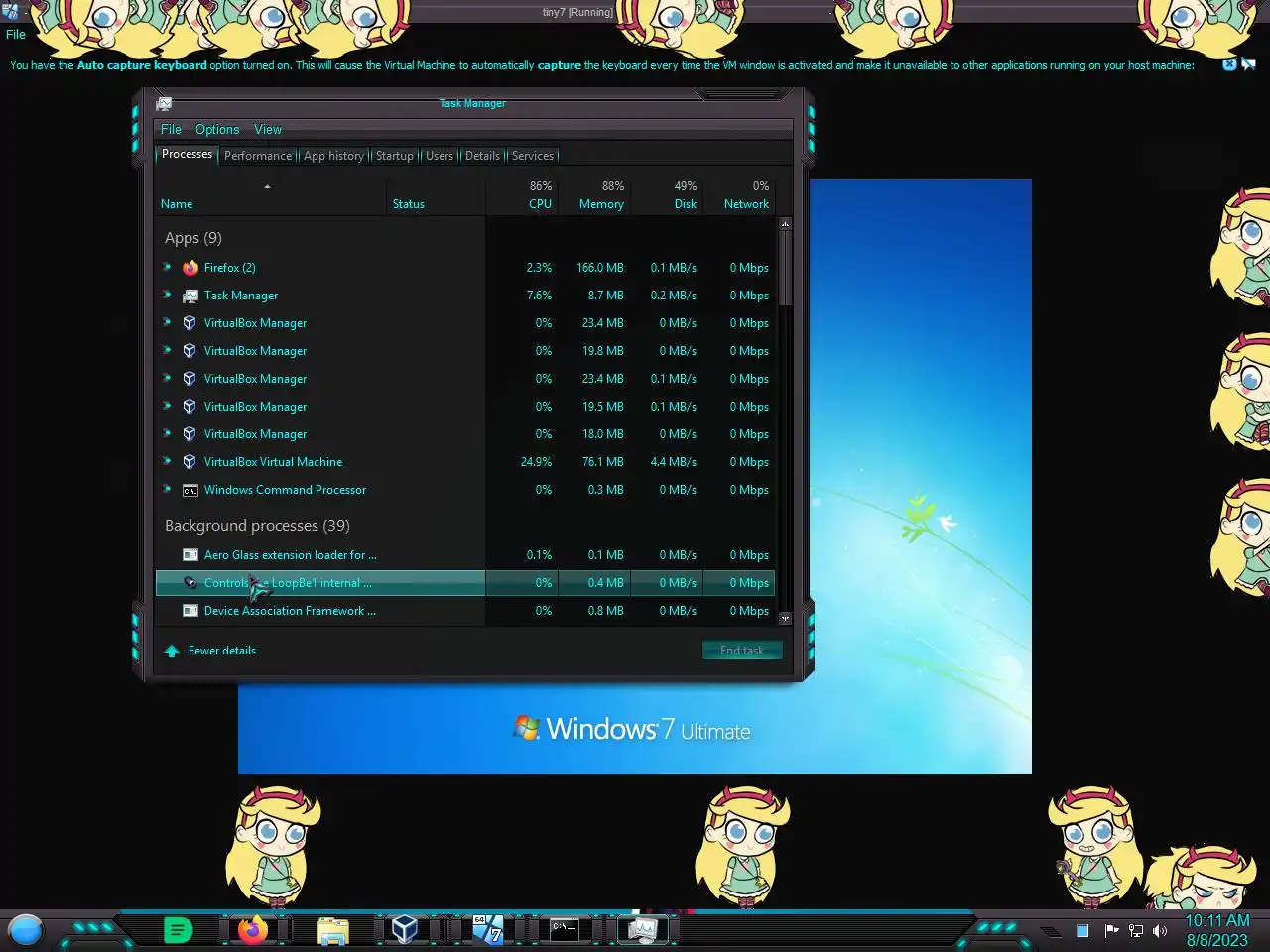Click the scroll up arrow in process list

pos(785,223)
